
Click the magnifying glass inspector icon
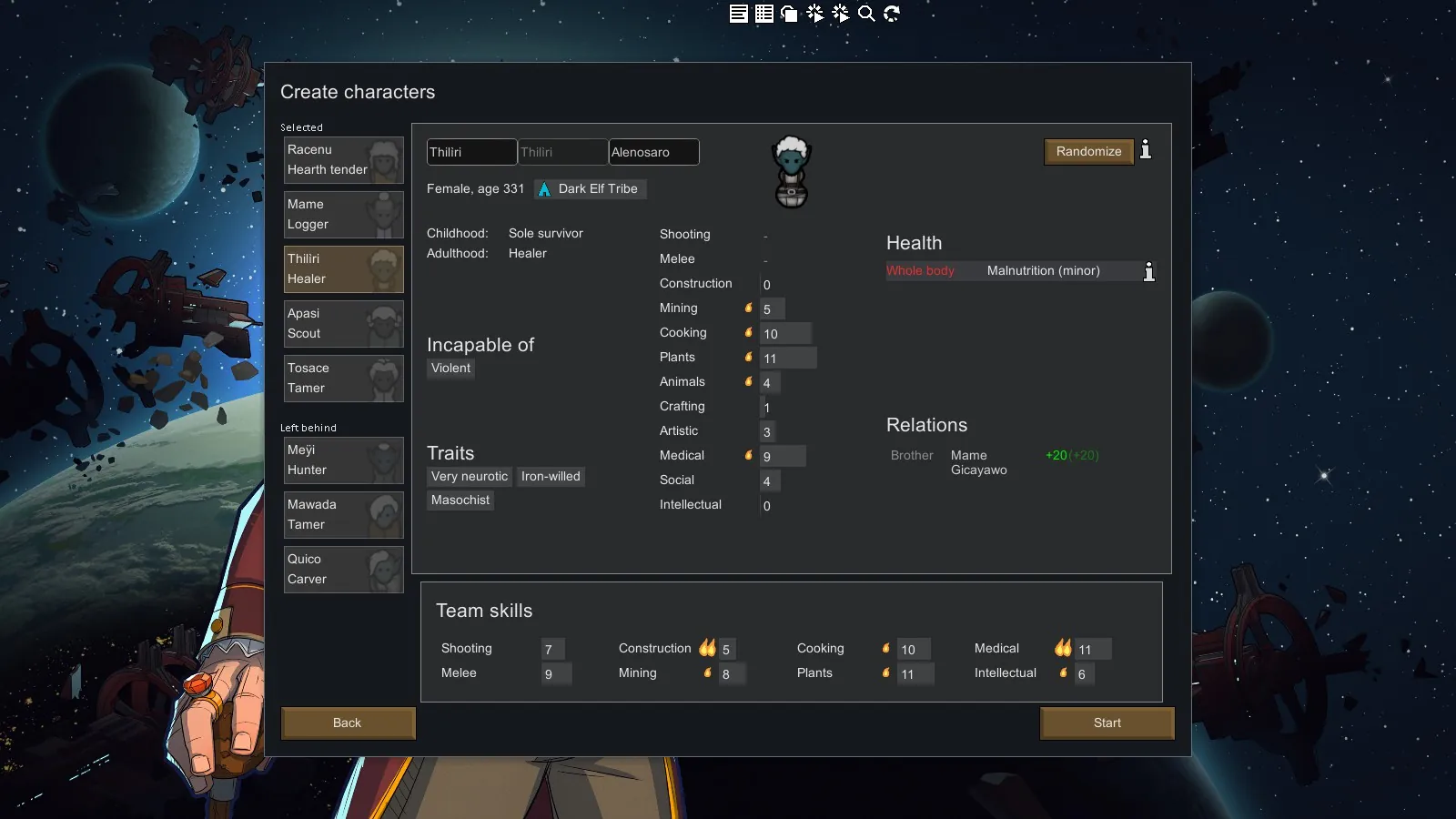pyautogui.click(x=866, y=14)
